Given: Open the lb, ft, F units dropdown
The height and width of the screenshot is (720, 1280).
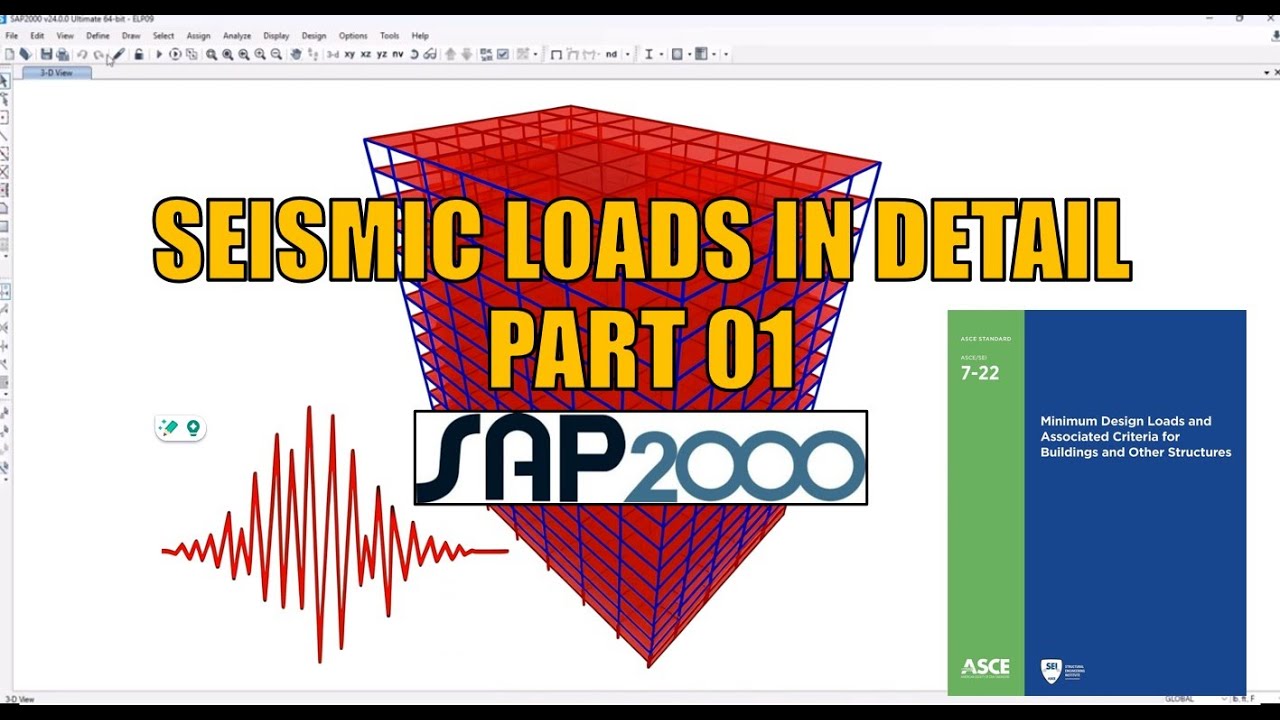Looking at the screenshot, I should [x=1246, y=699].
